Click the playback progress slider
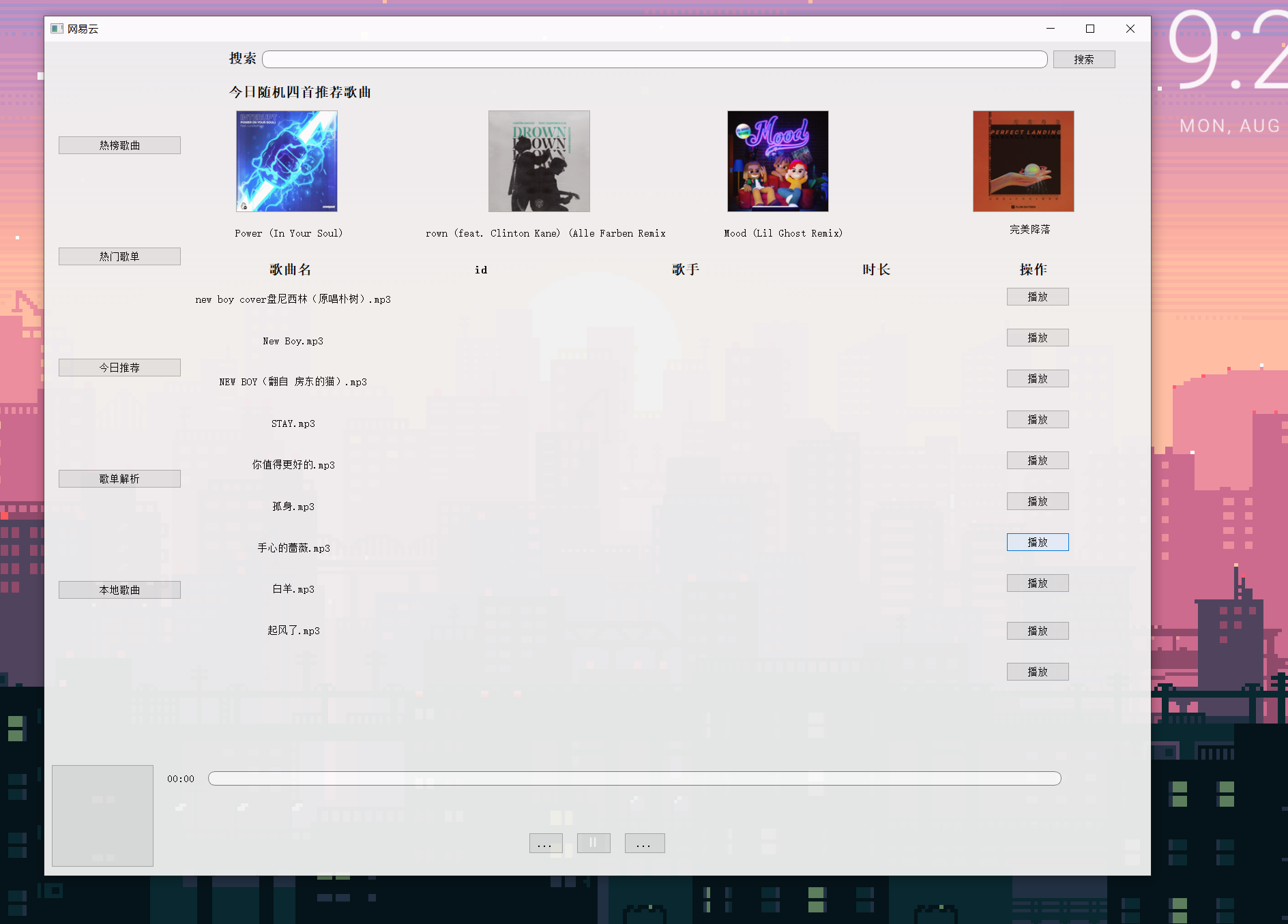Image resolution: width=1288 pixels, height=924 pixels. [634, 778]
